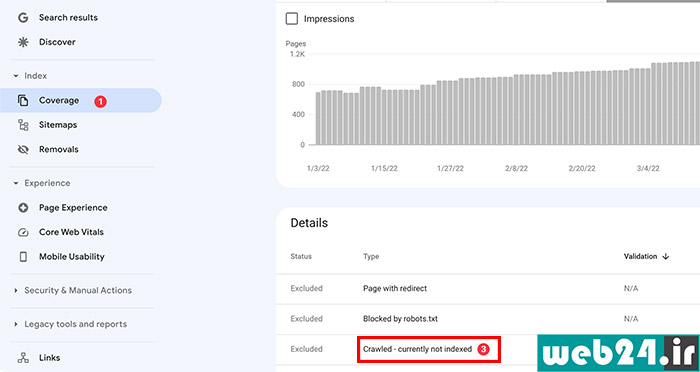This screenshot has height=372, width=700.
Task: Enable the Impressions checkbox
Action: coord(292,19)
